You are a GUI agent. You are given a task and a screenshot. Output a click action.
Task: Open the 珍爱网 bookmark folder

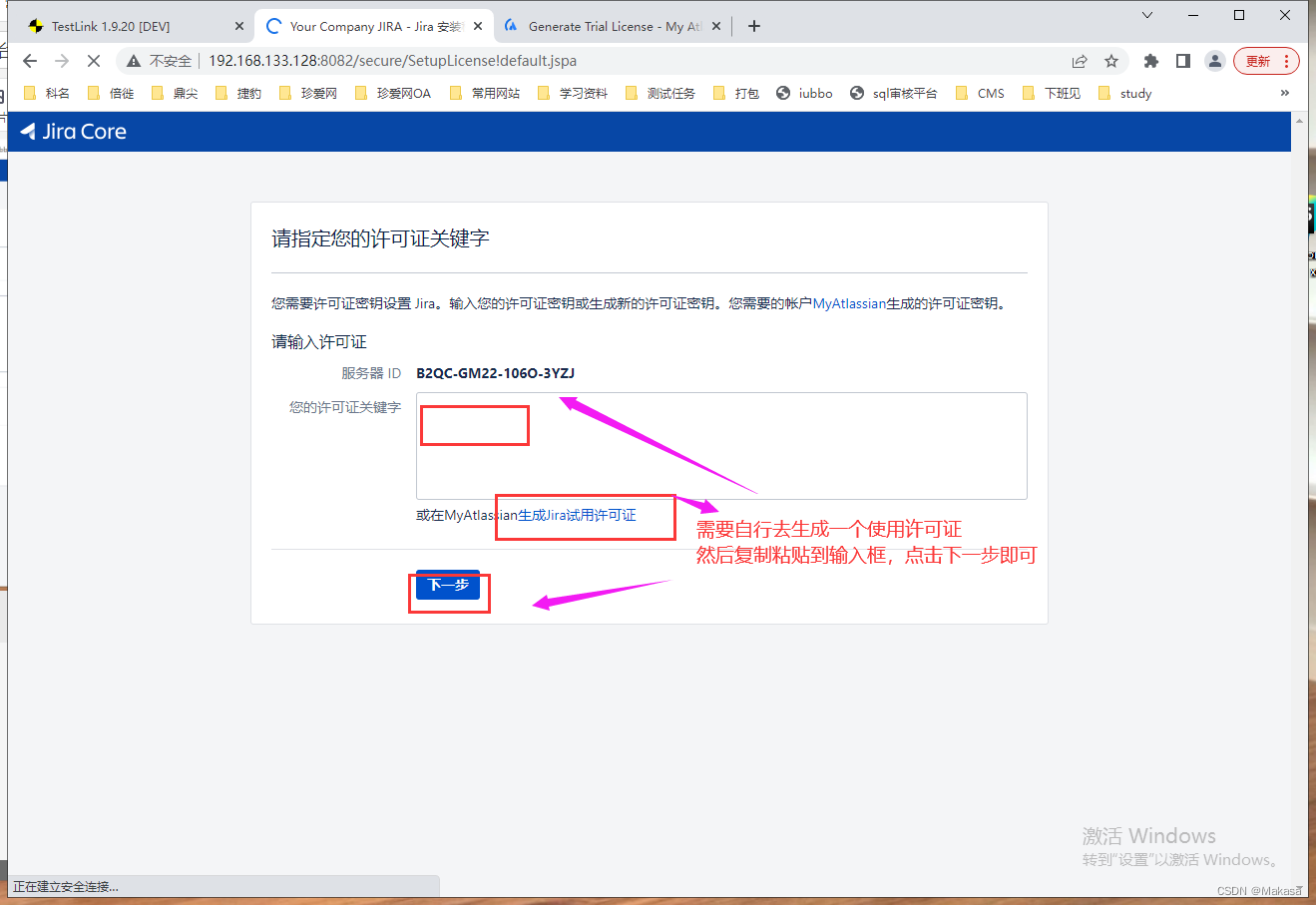click(x=308, y=93)
